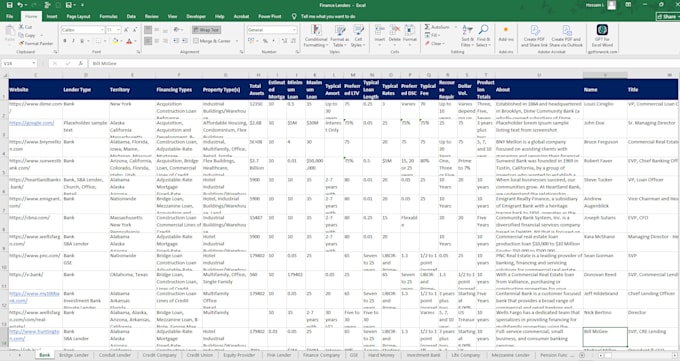Increase the indent
This screenshot has height=361, width=680.
point(185,41)
